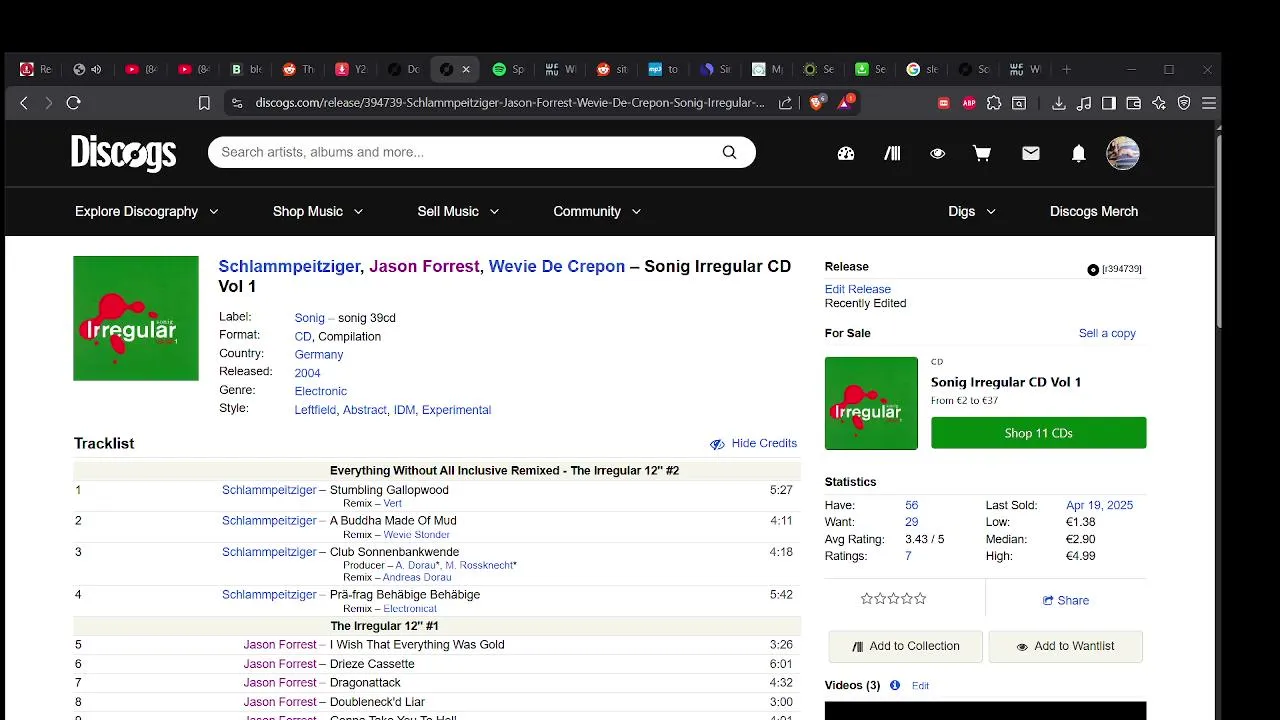Open the browser downloads icon
The height and width of the screenshot is (720, 1280).
[x=1059, y=102]
